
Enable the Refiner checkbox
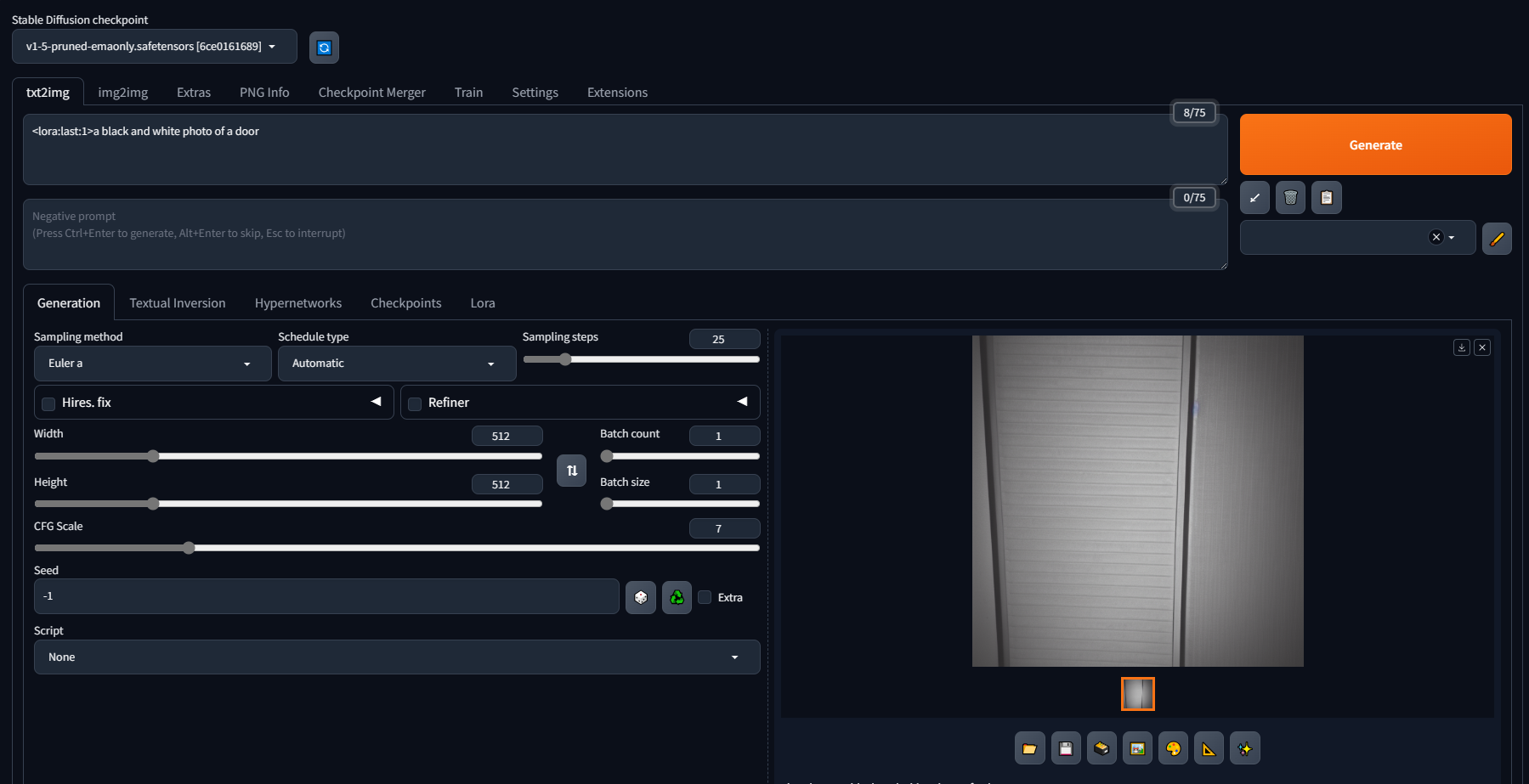pyautogui.click(x=415, y=403)
